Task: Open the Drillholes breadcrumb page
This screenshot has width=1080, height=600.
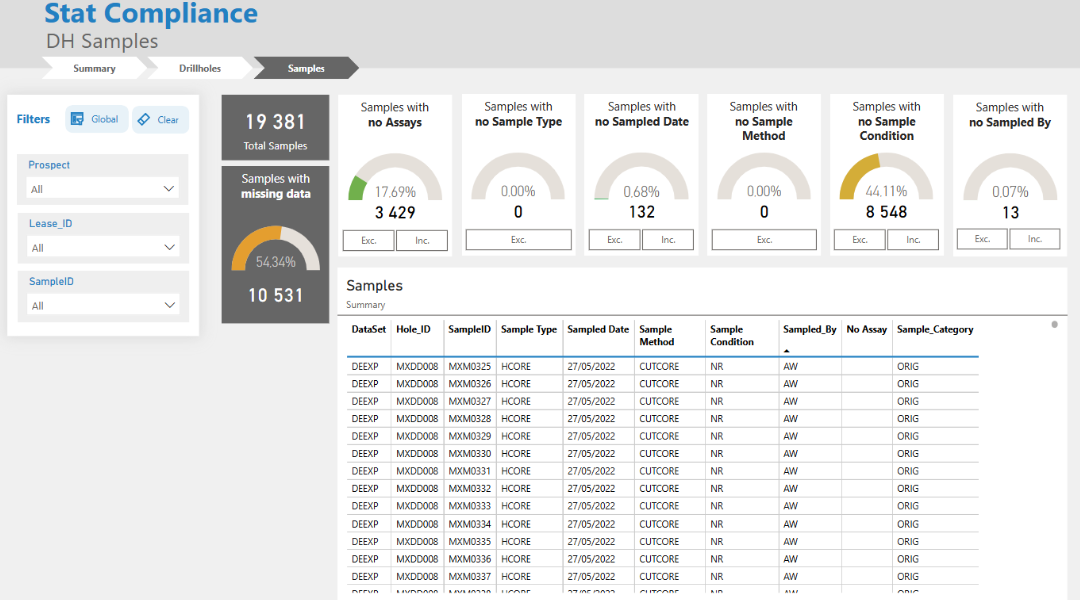Action: 199,68
